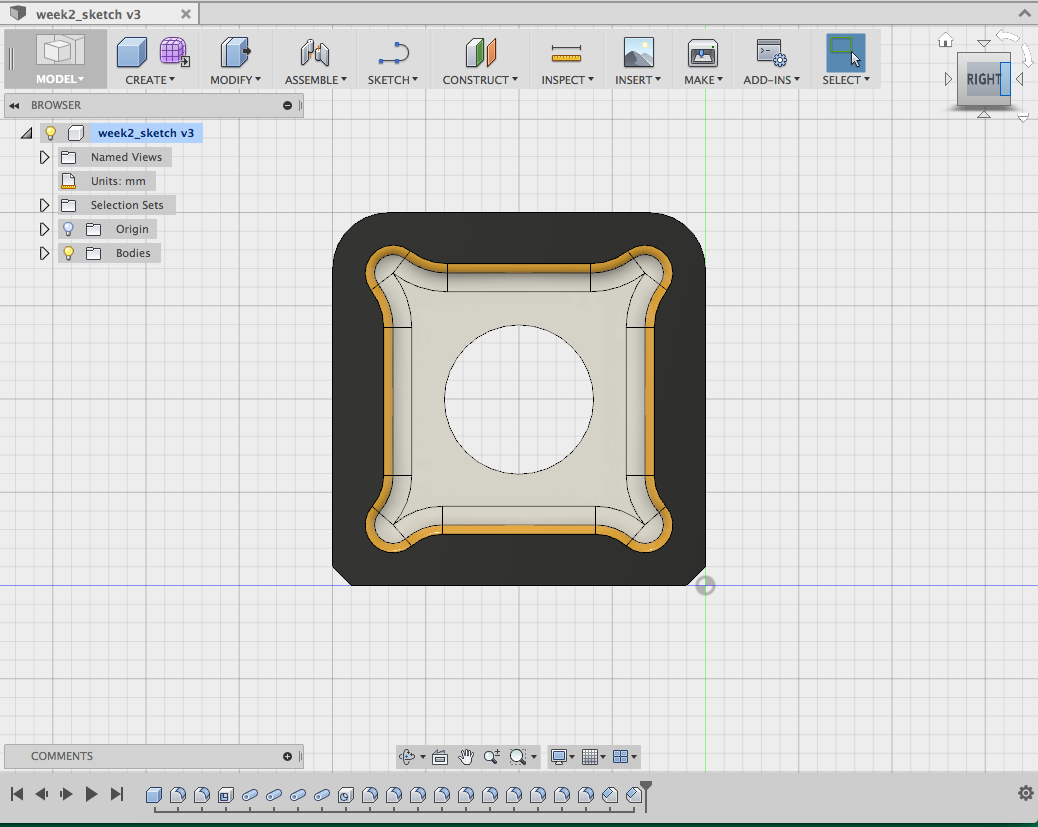Click the RIGHT face on the ViewCube
1038x827 pixels.
pos(982,79)
